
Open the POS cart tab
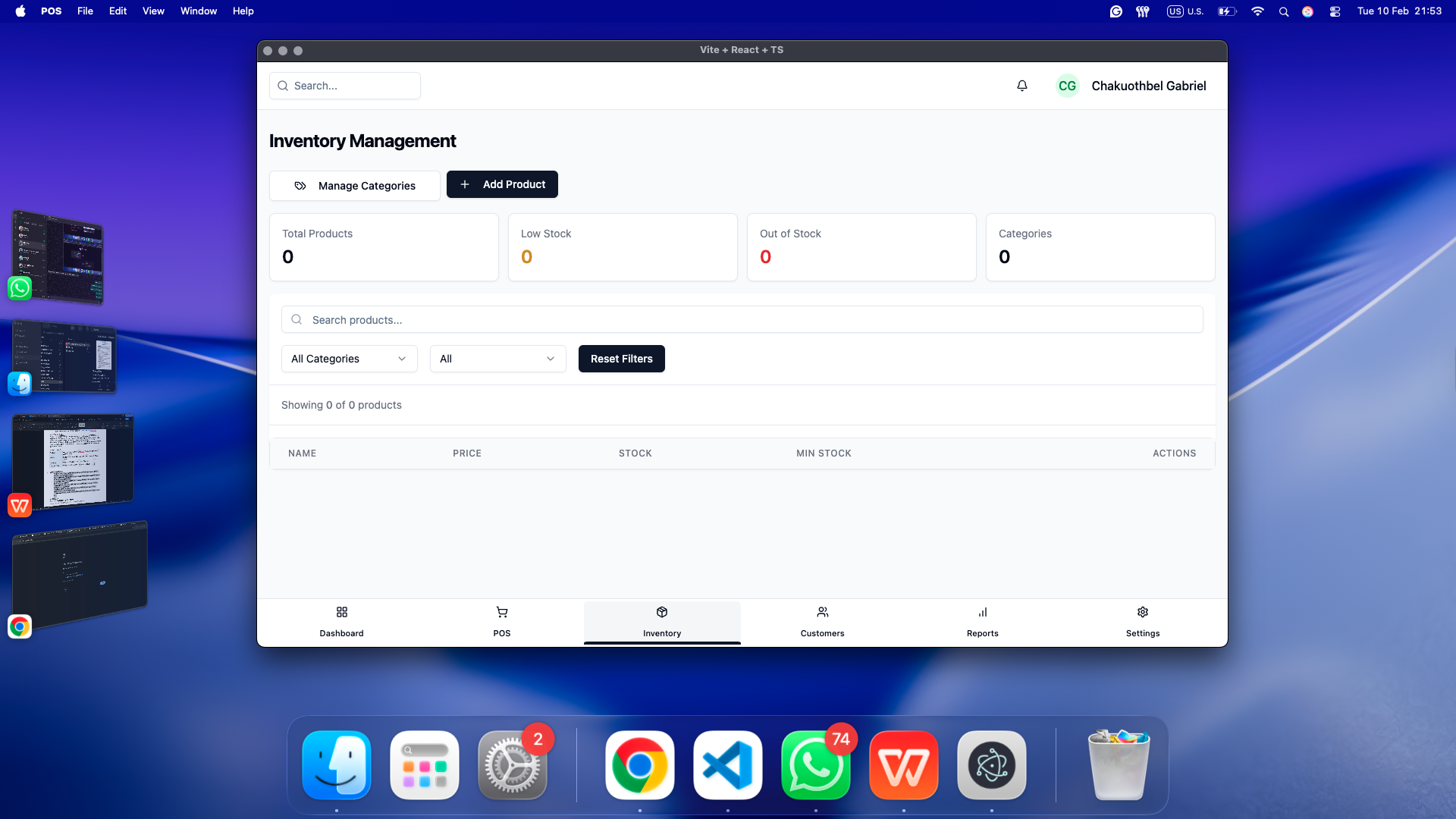click(x=501, y=622)
